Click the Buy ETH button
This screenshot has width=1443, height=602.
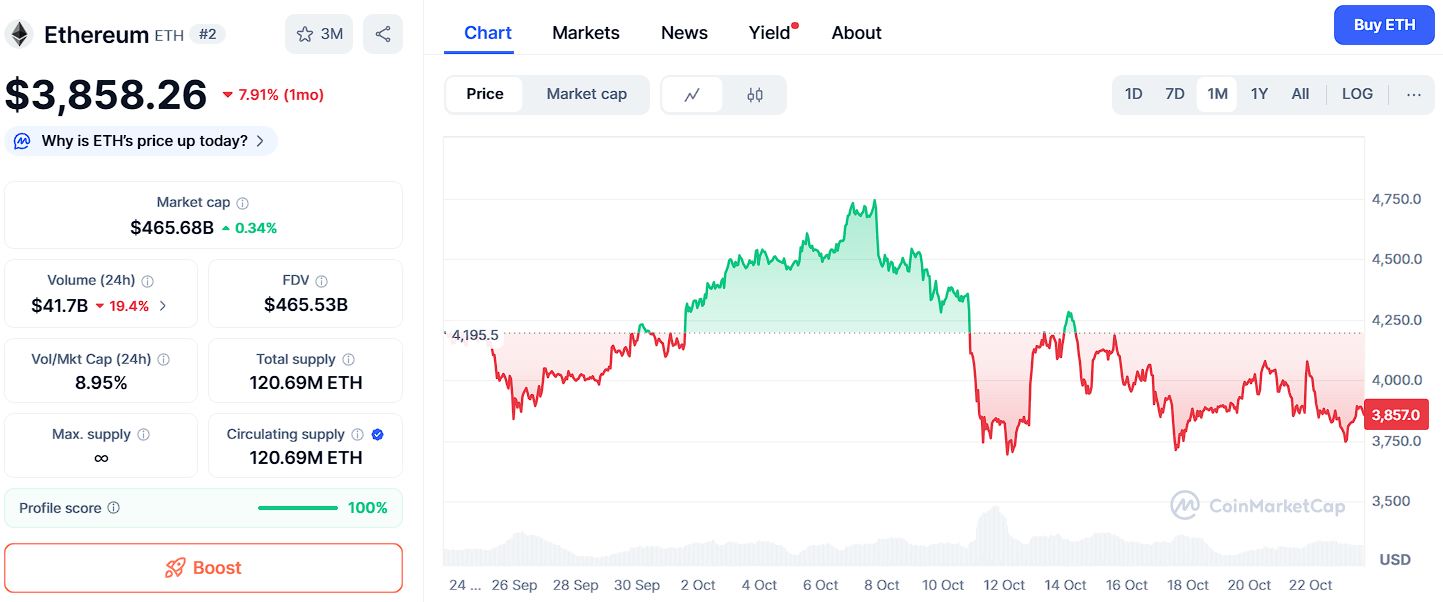1384,25
